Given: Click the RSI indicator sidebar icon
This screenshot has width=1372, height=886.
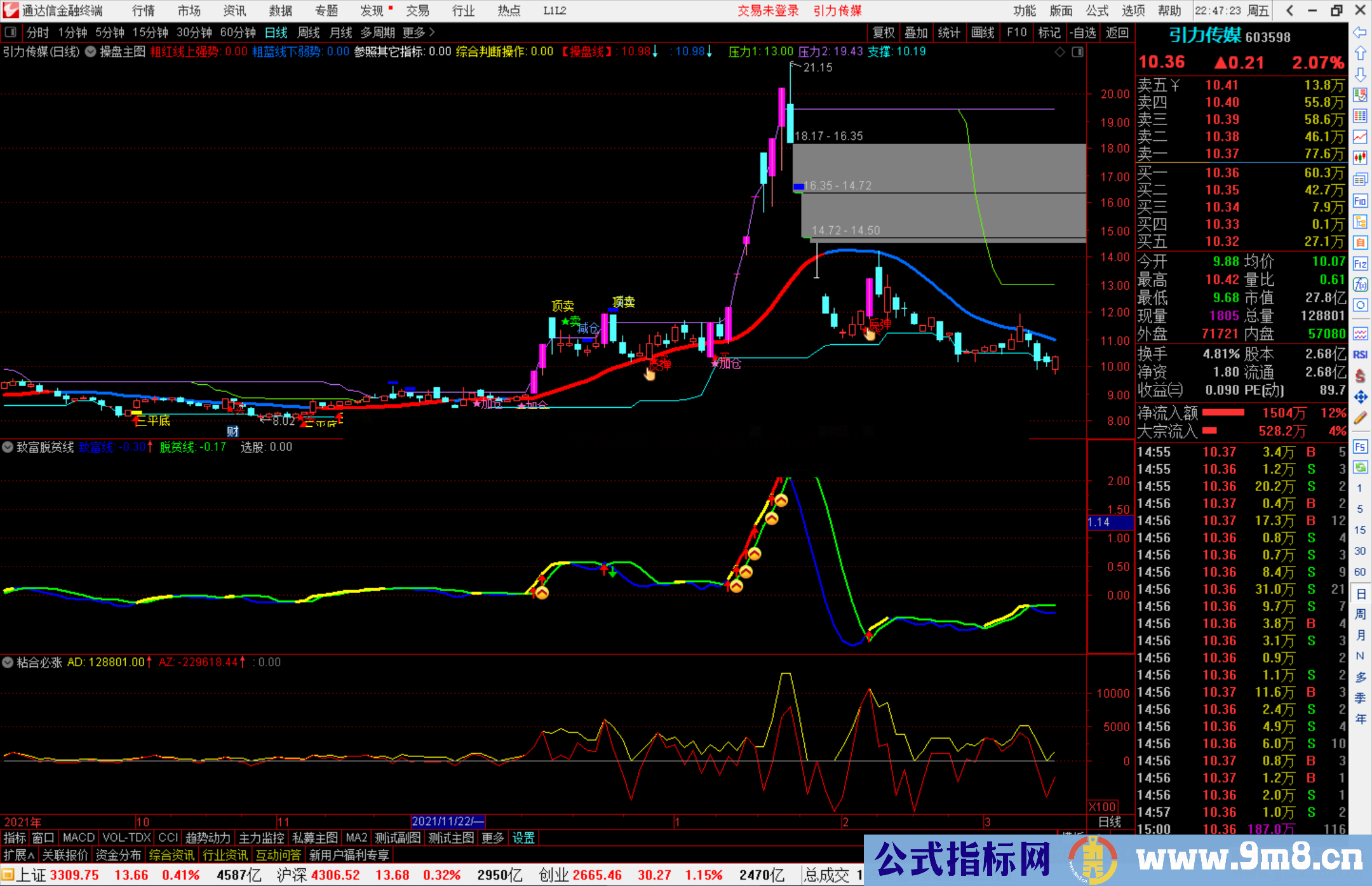Looking at the screenshot, I should [1360, 354].
